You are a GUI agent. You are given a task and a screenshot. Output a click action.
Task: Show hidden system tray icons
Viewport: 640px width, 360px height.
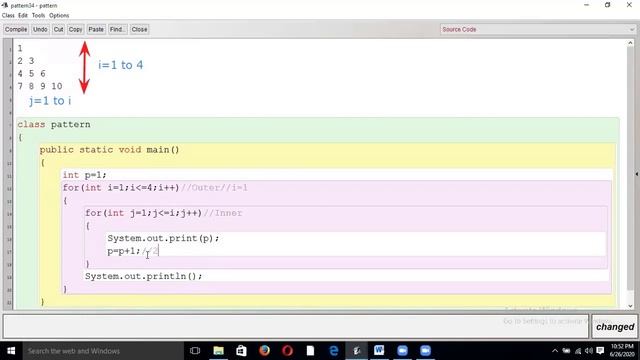[x=555, y=351]
